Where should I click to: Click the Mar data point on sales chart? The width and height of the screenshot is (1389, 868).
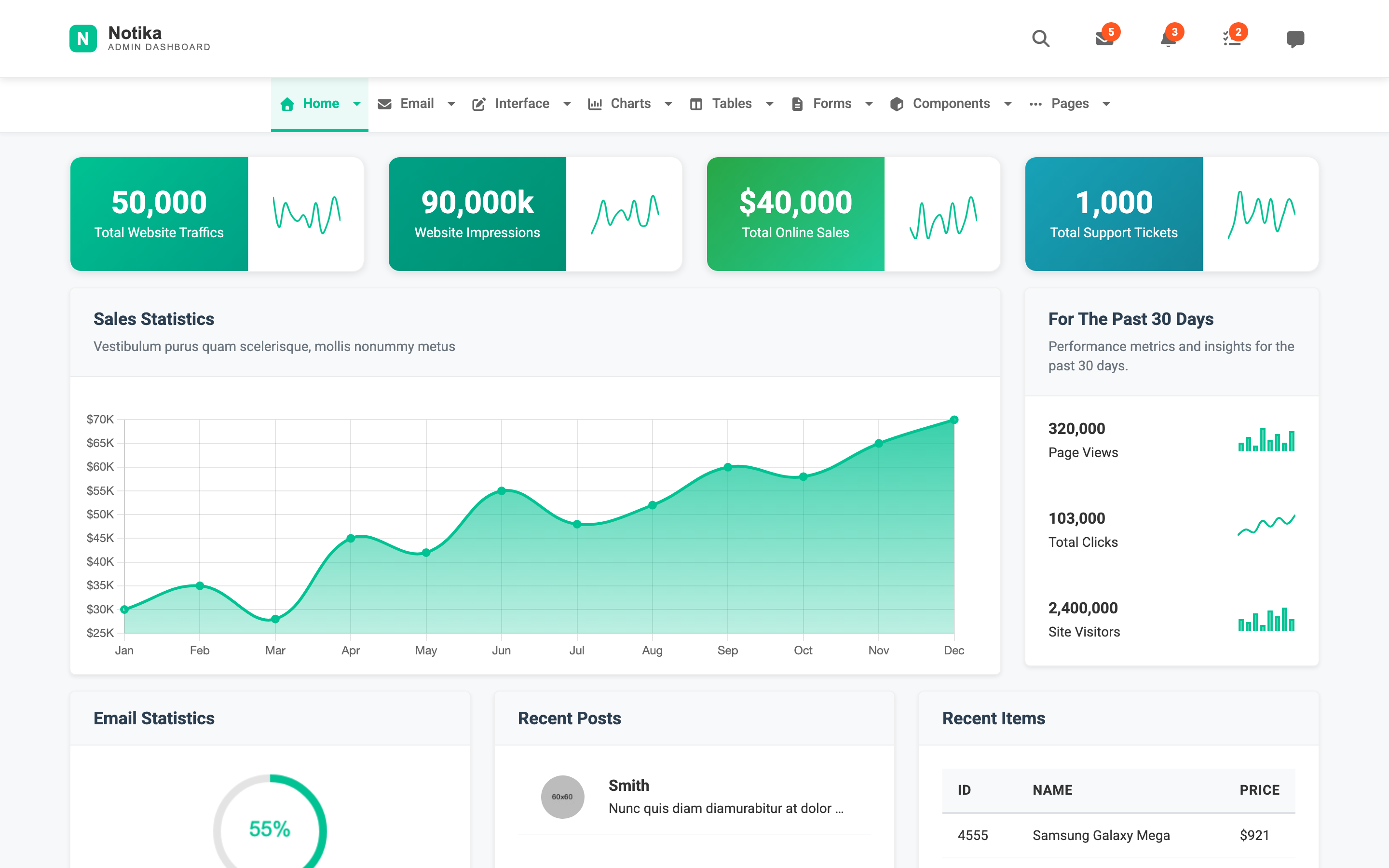pos(275,619)
